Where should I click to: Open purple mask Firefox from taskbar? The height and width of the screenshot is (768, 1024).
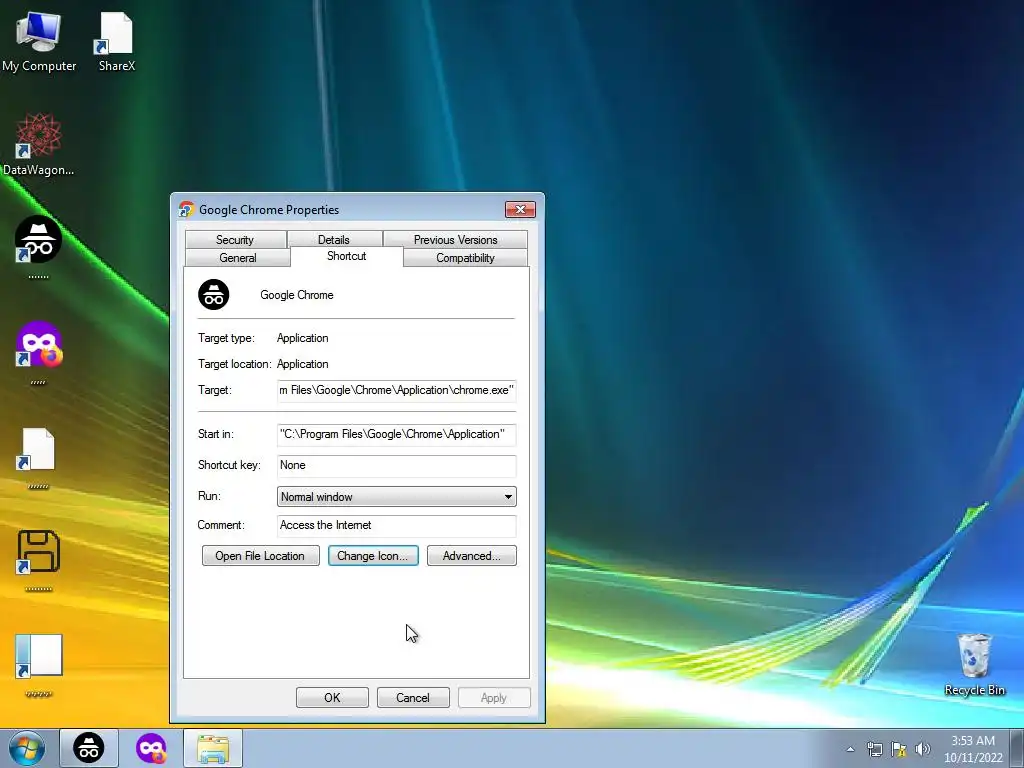[x=151, y=748]
